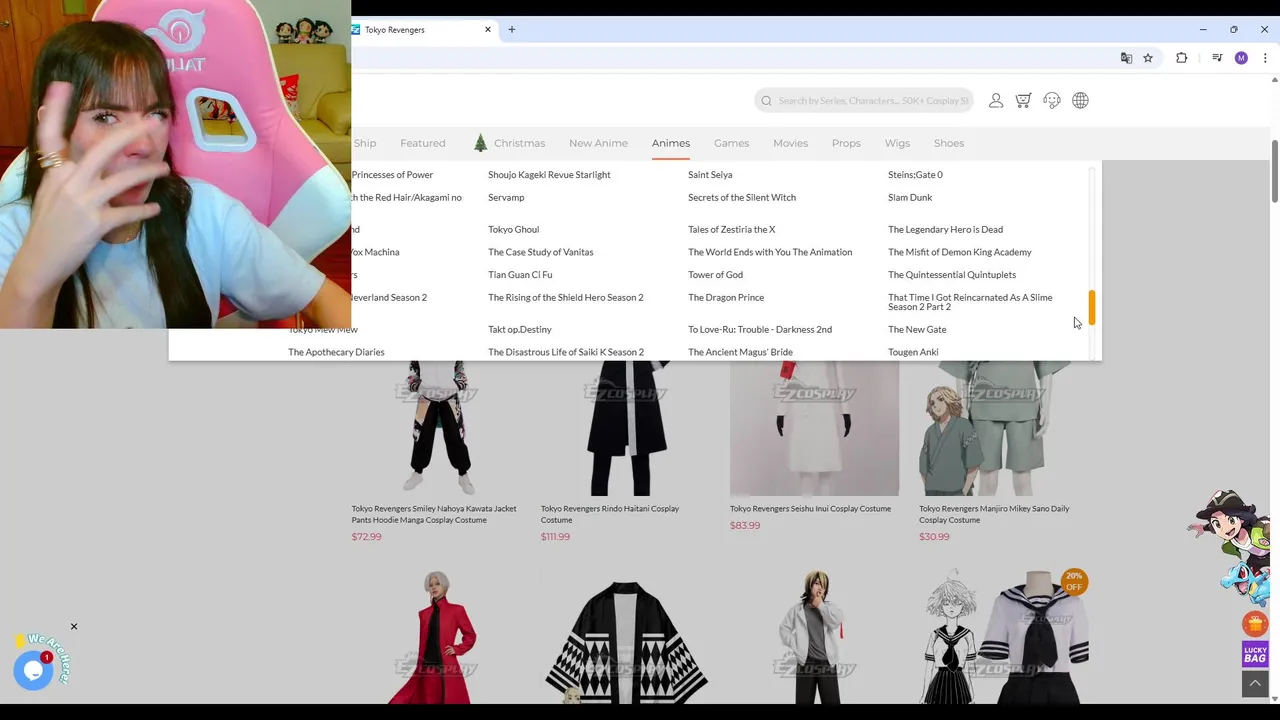The image size is (1280, 720).
Task: Click the orange gift icon on right side
Action: pyautogui.click(x=1255, y=625)
